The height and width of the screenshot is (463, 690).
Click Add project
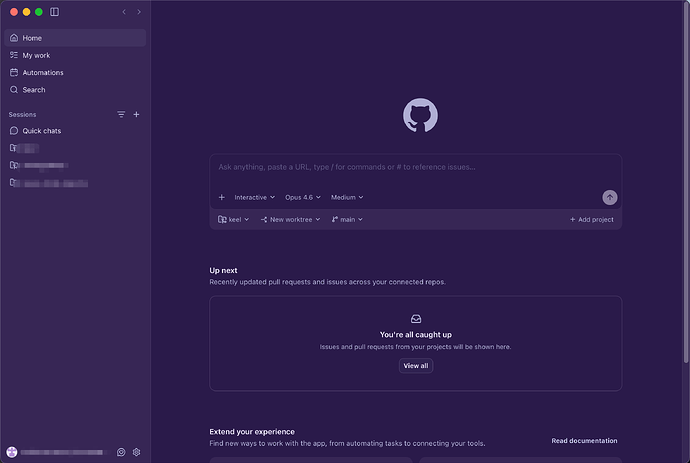(591, 219)
